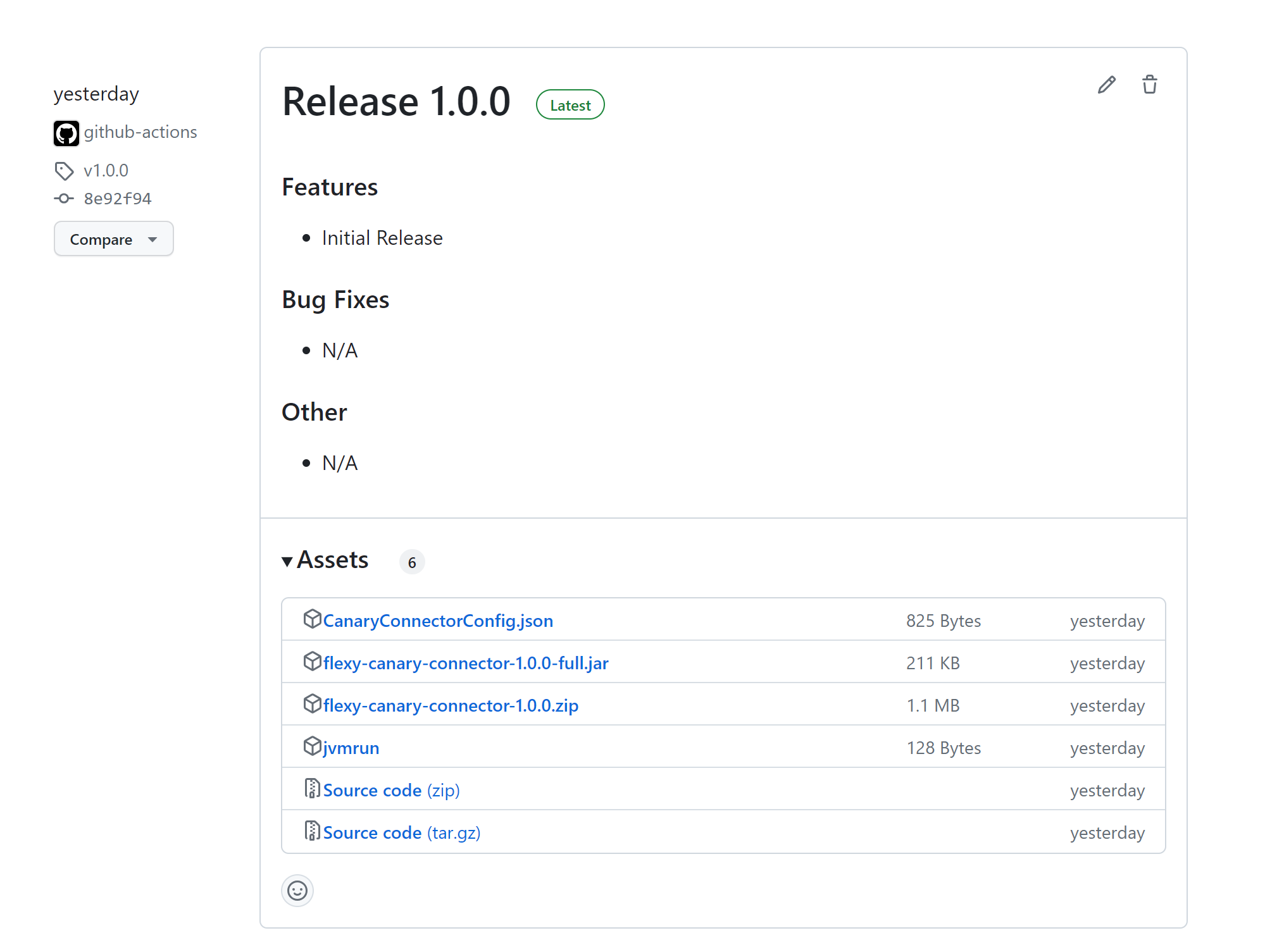Click the asset package icon for flexy-canary-connector-1.0.0-full.jar

[x=312, y=662]
